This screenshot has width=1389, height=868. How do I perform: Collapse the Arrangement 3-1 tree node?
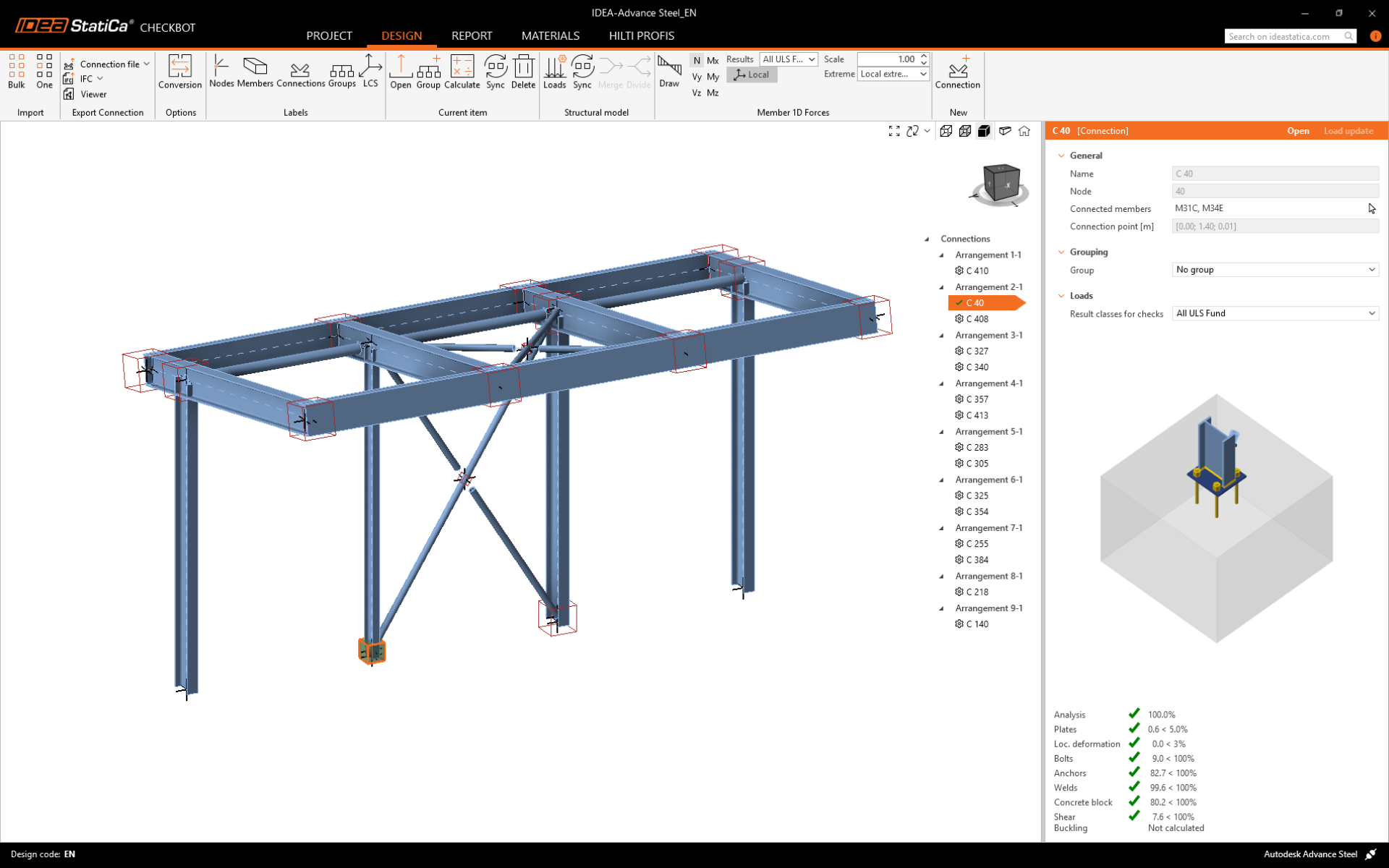(942, 336)
